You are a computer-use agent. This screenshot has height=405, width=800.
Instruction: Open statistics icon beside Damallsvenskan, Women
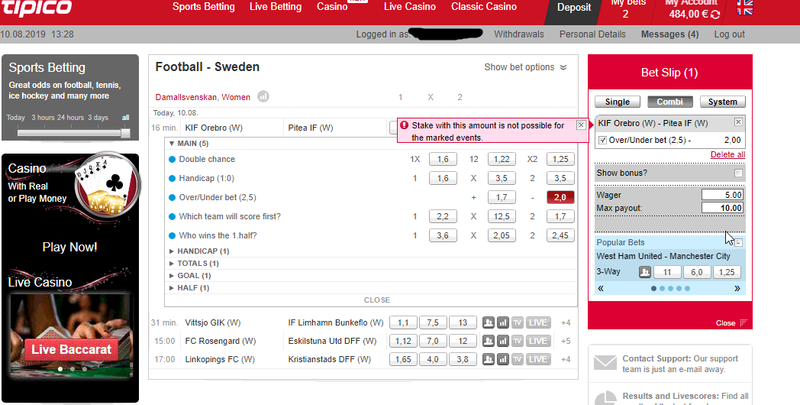coord(263,96)
